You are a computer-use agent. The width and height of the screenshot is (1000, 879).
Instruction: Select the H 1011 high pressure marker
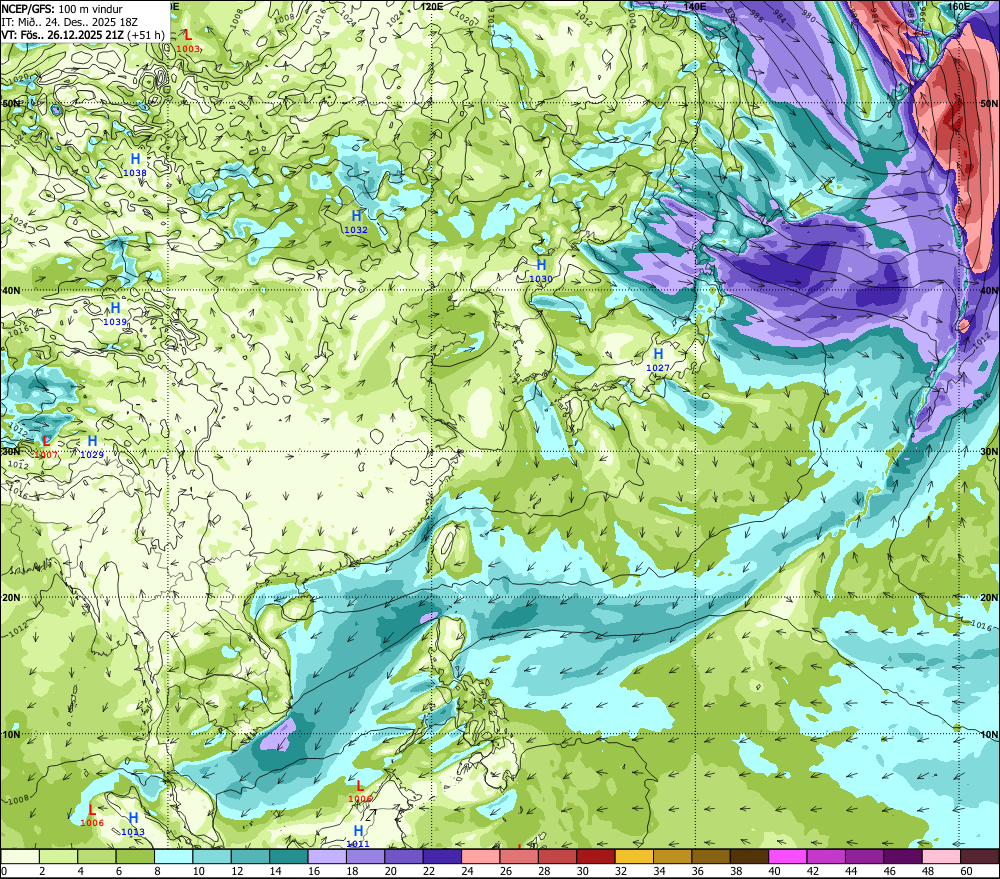[x=358, y=836]
